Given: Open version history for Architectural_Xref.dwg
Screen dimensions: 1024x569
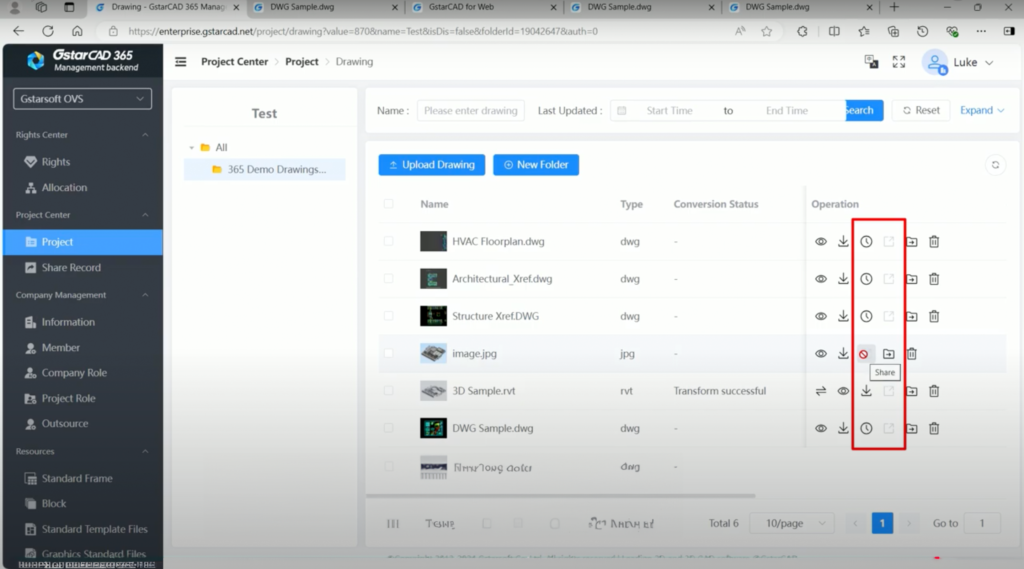Looking at the screenshot, I should point(866,279).
